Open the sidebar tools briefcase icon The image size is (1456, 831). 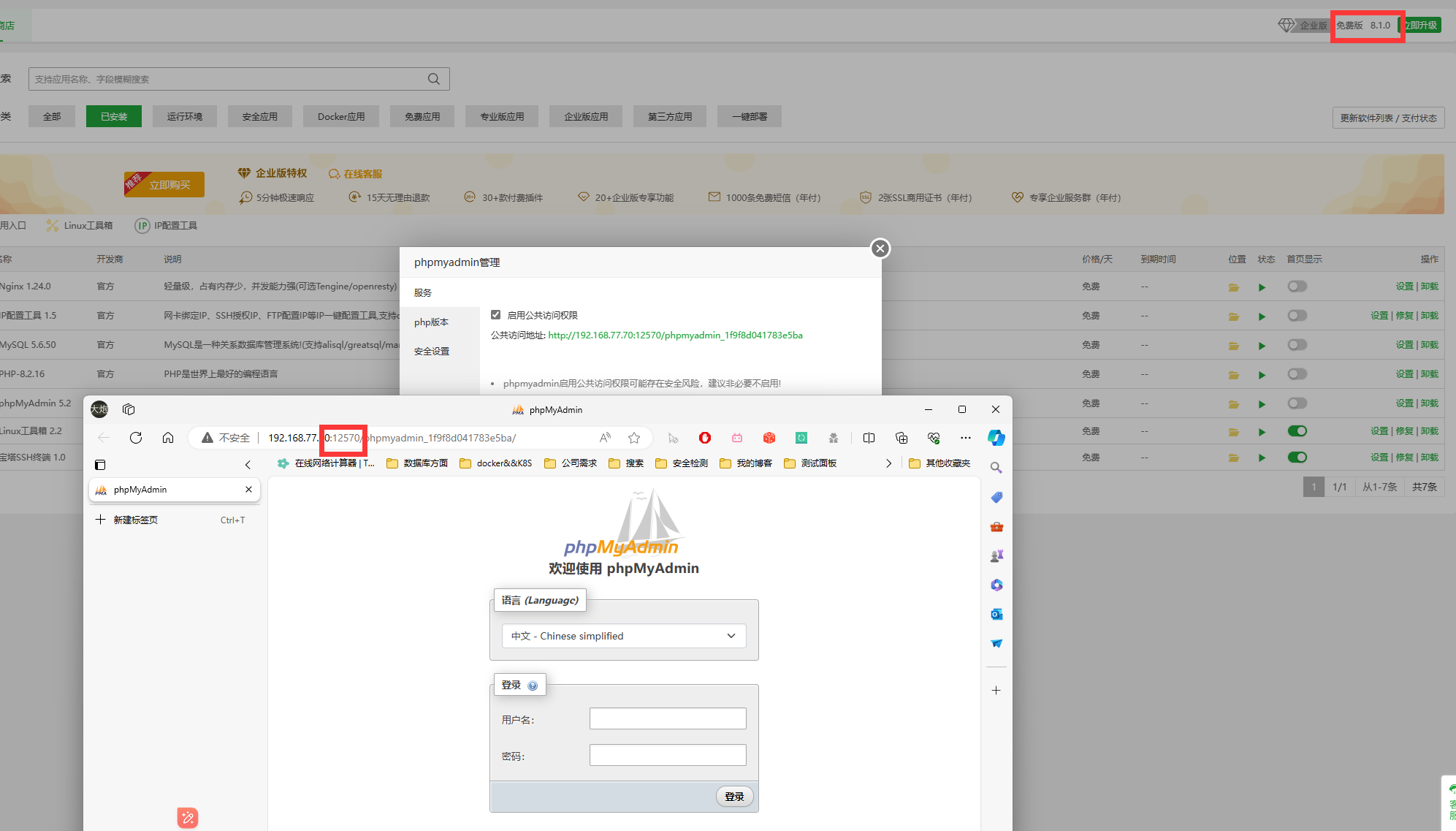pos(996,527)
